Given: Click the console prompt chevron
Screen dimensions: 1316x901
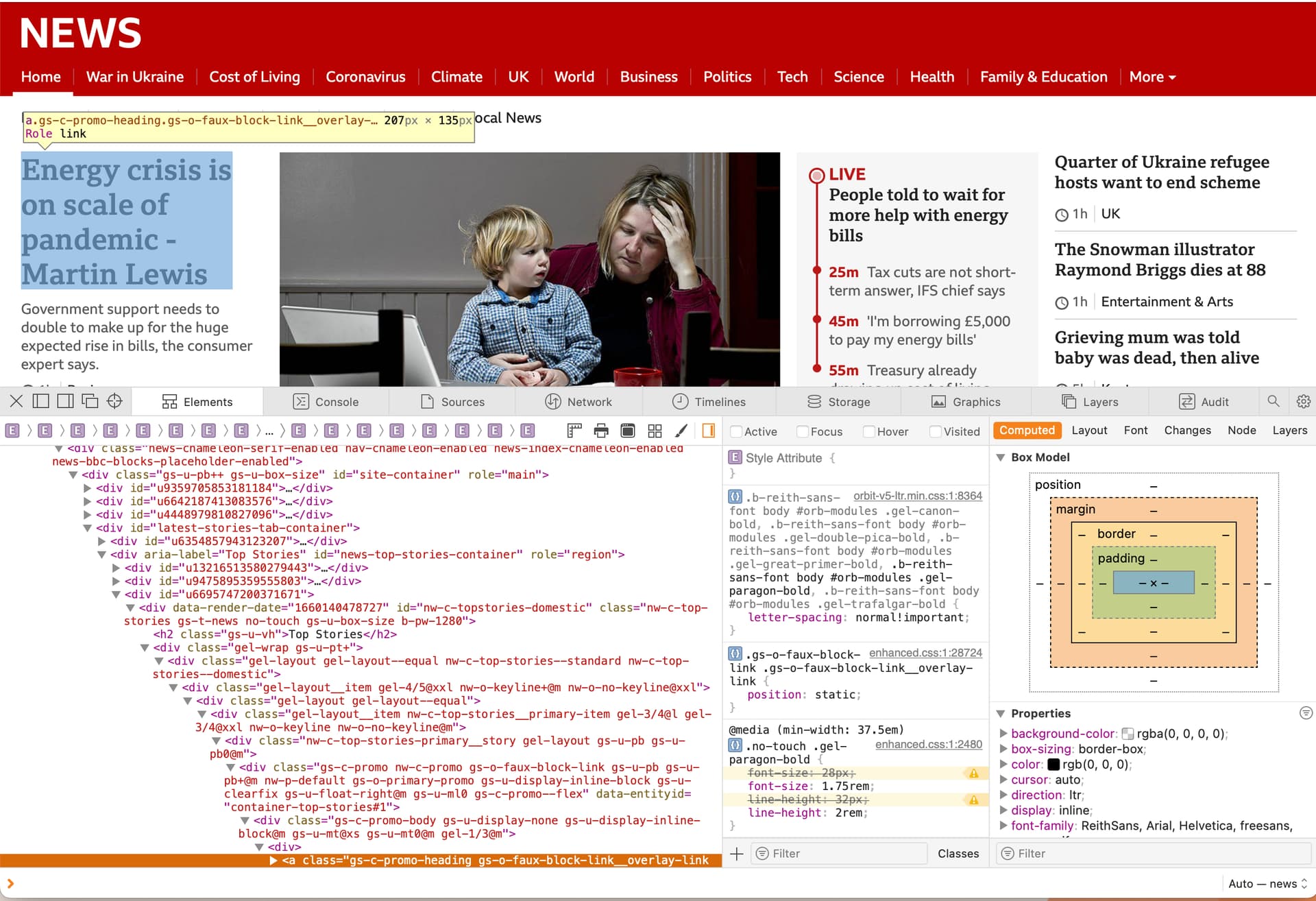Looking at the screenshot, I should pos(10,884).
